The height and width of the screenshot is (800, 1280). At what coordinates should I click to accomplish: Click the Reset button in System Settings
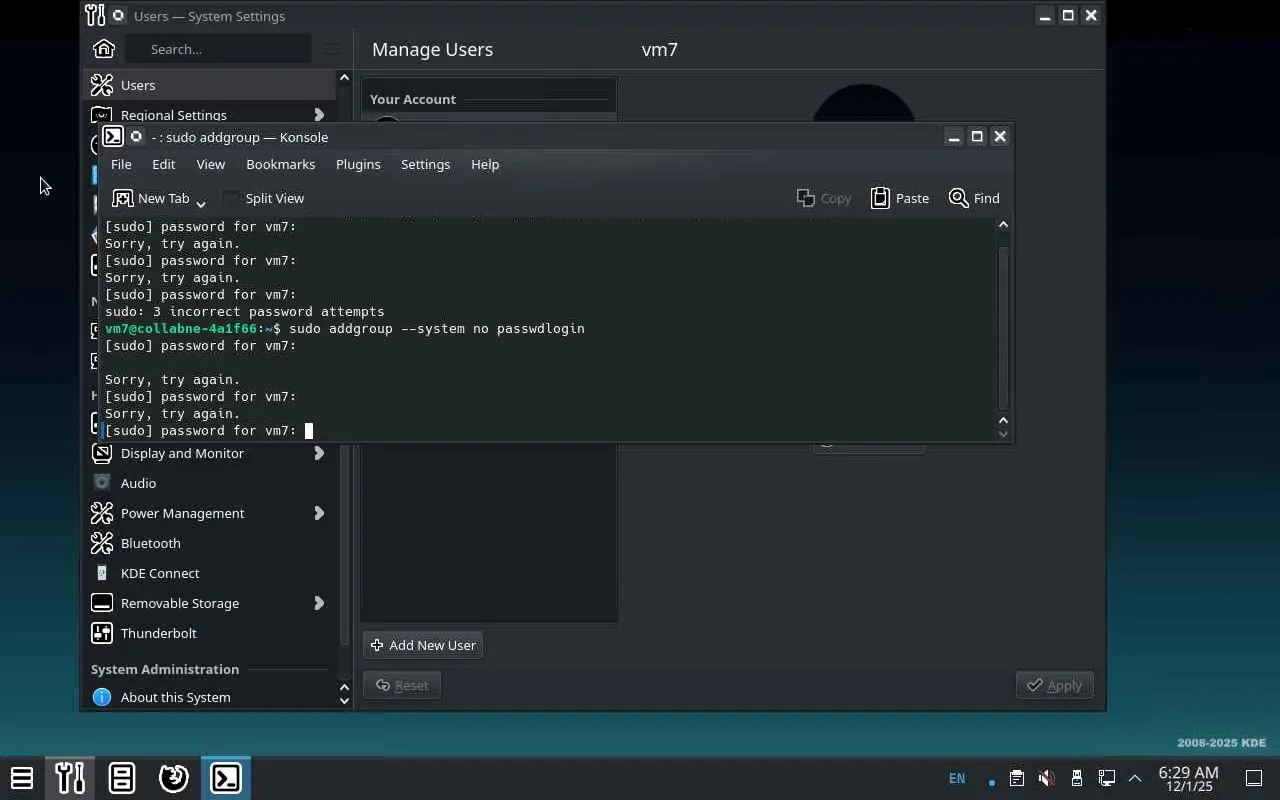[402, 685]
